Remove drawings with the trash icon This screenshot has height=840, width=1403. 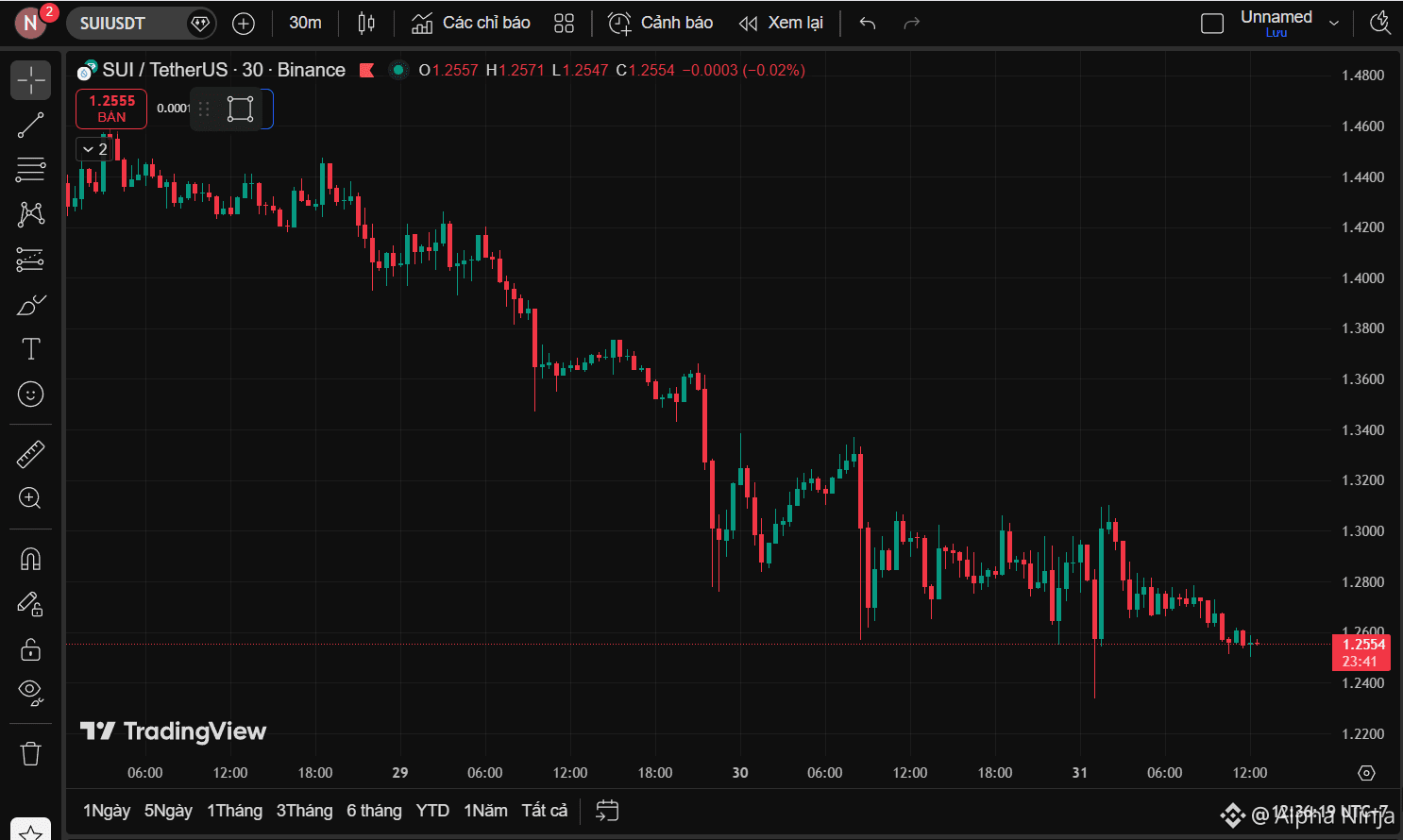tap(30, 753)
